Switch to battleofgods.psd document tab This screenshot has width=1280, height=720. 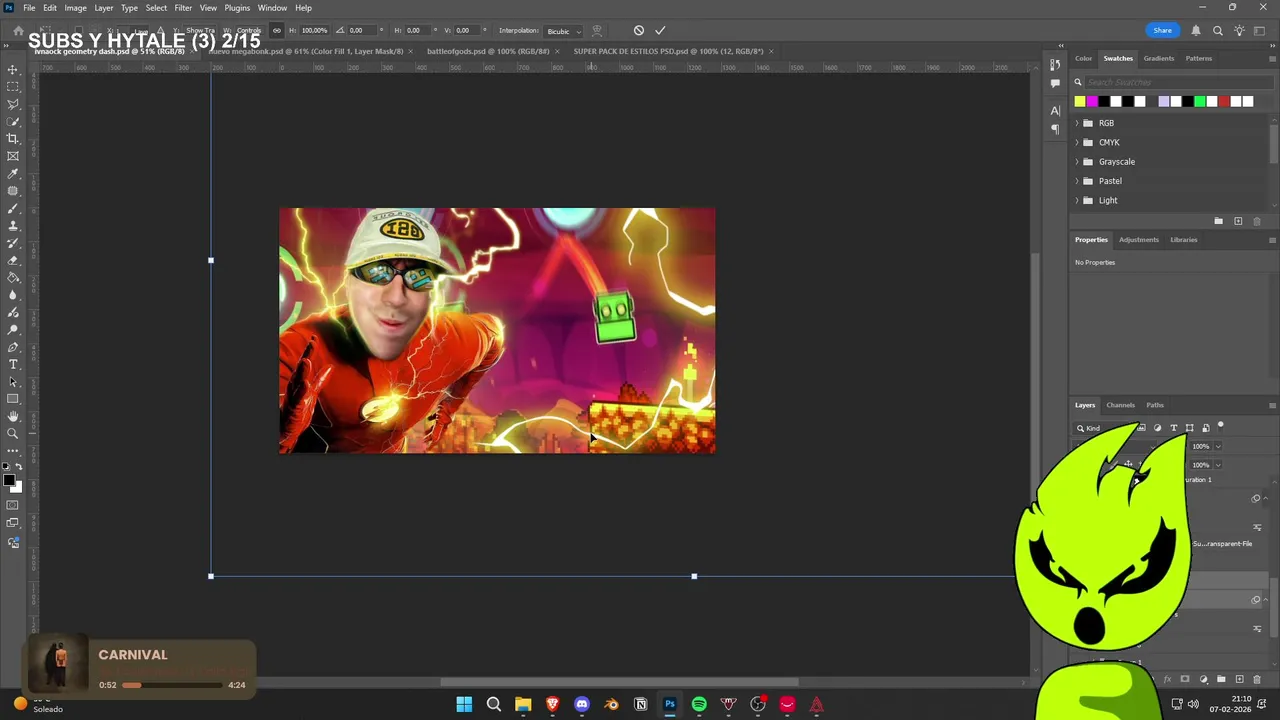[488, 51]
